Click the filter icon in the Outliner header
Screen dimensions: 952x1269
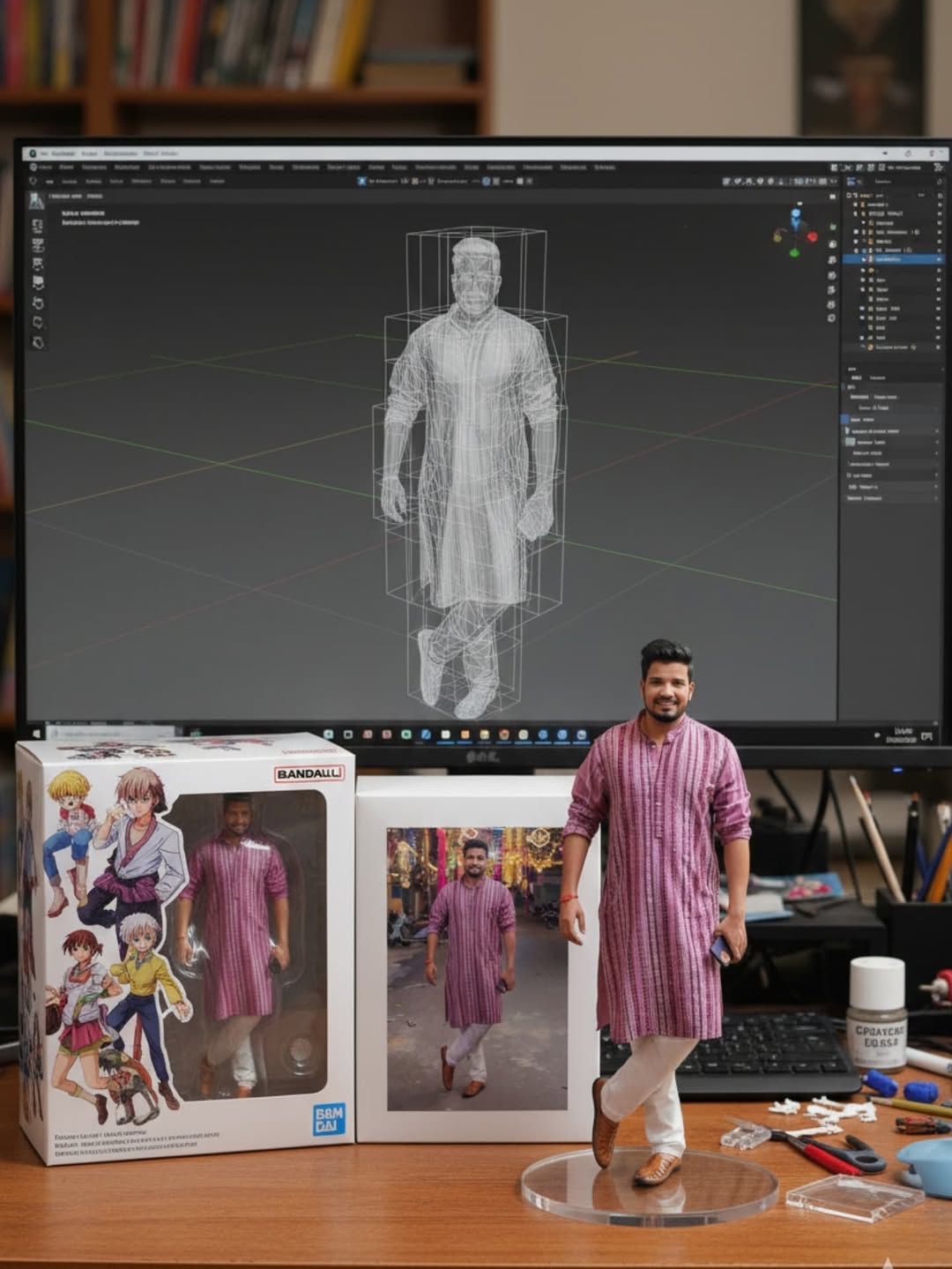point(940,181)
